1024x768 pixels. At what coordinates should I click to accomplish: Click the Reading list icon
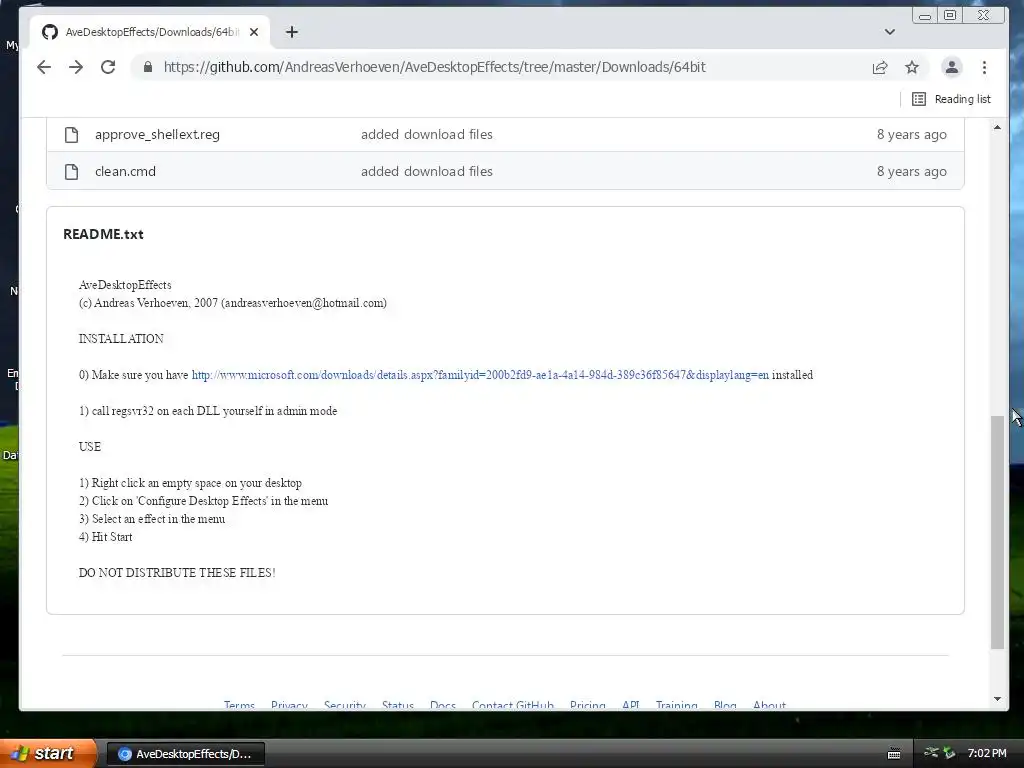(x=919, y=99)
